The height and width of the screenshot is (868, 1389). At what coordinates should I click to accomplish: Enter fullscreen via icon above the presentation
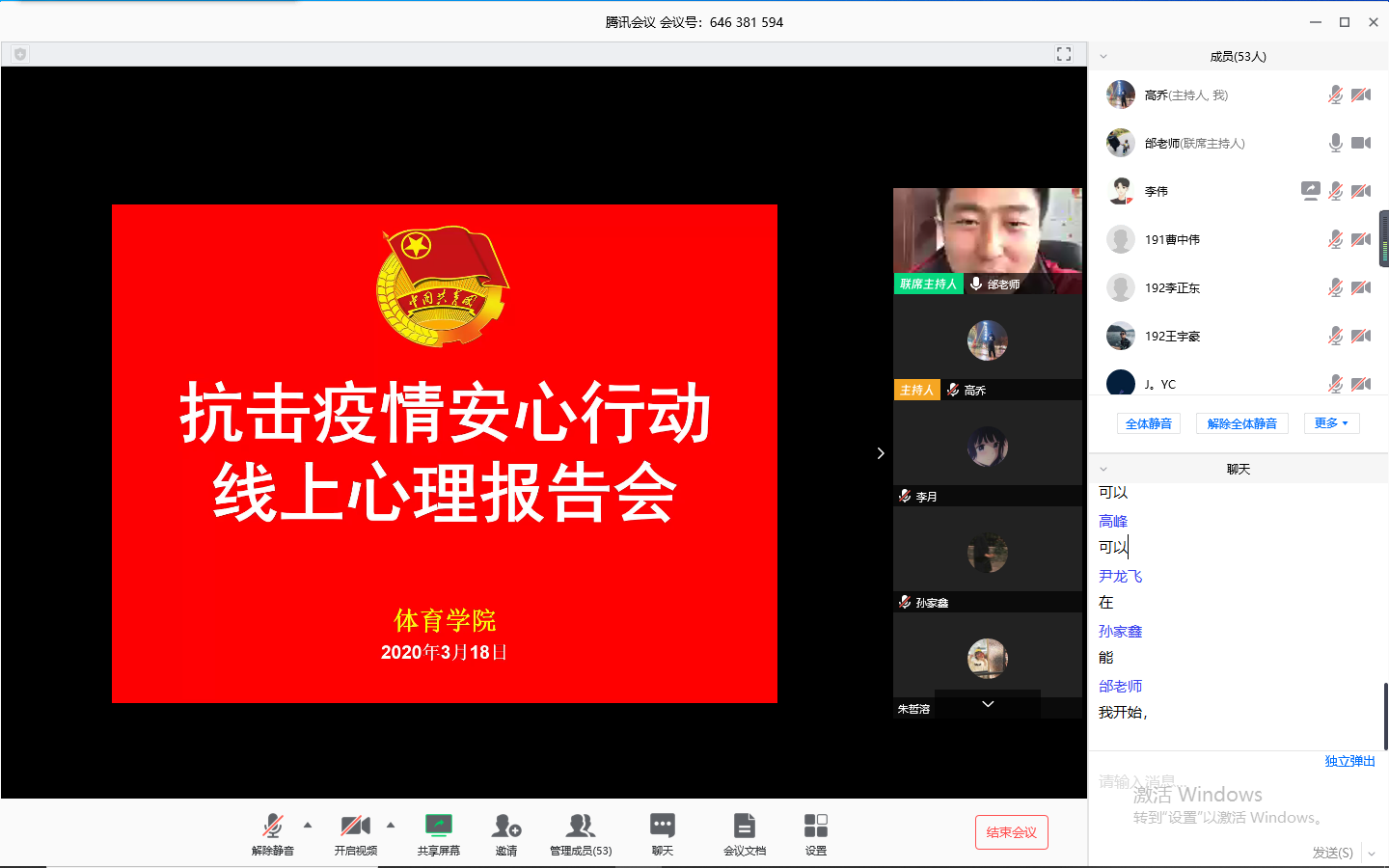[x=1064, y=54]
